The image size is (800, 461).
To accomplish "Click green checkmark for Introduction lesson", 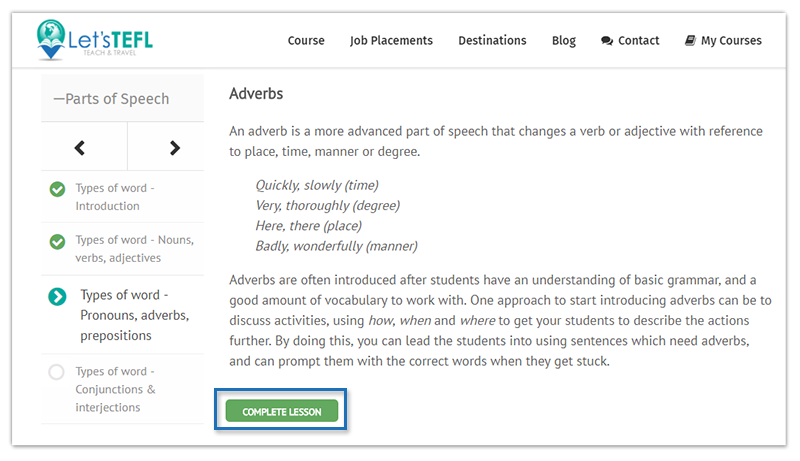I will click(x=57, y=189).
